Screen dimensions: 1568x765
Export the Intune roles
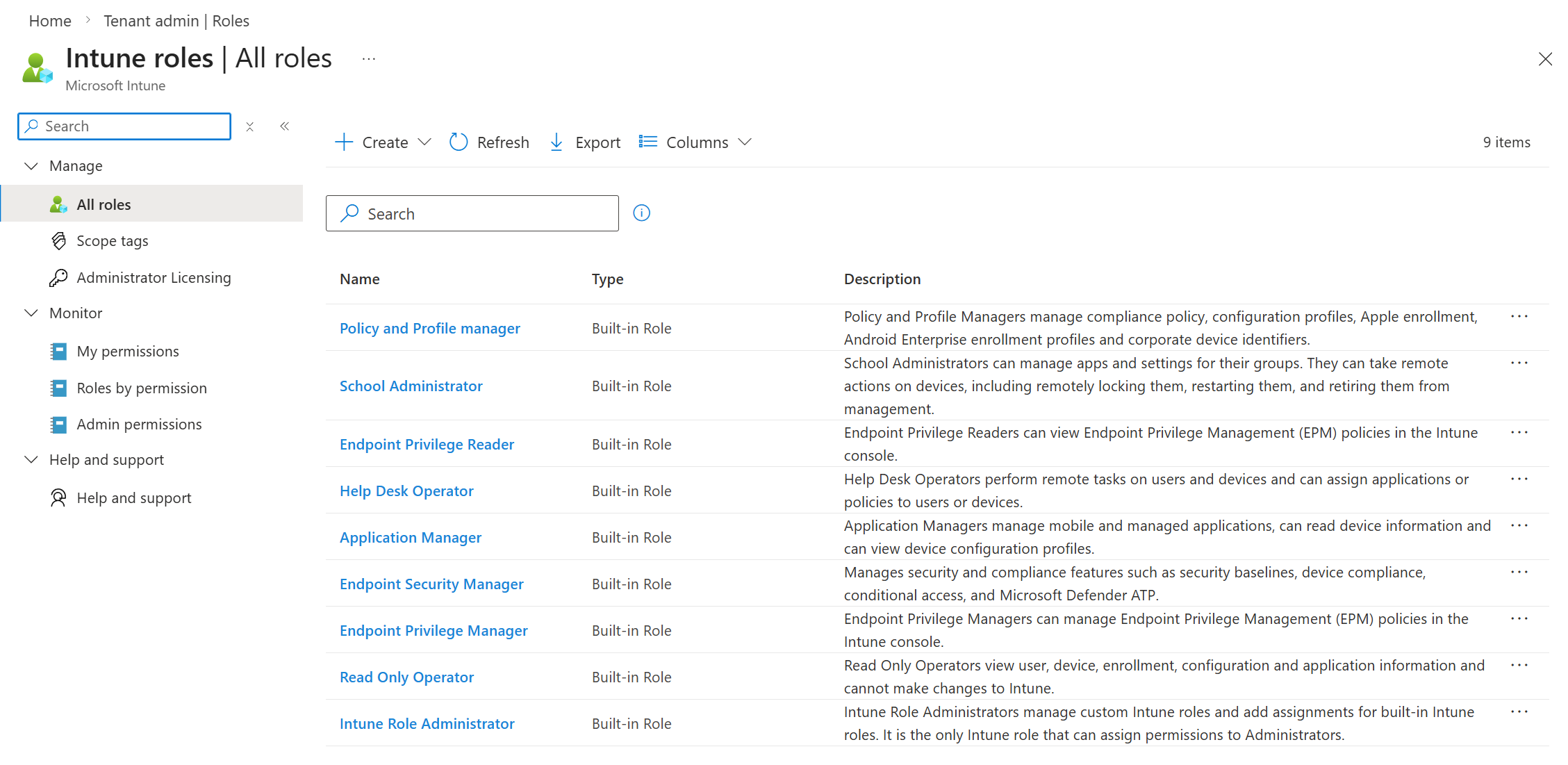point(584,142)
